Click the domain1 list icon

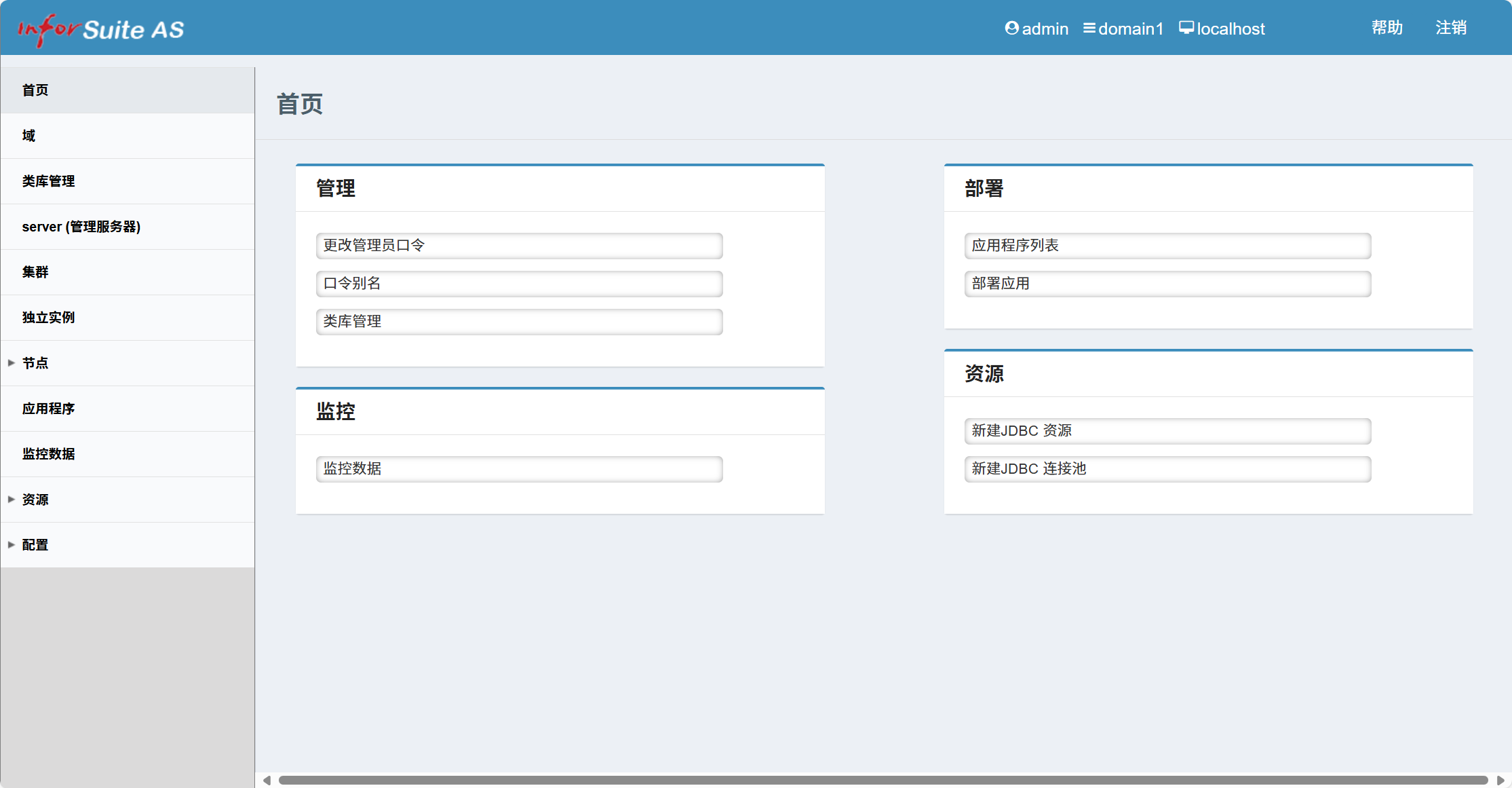(x=1089, y=28)
